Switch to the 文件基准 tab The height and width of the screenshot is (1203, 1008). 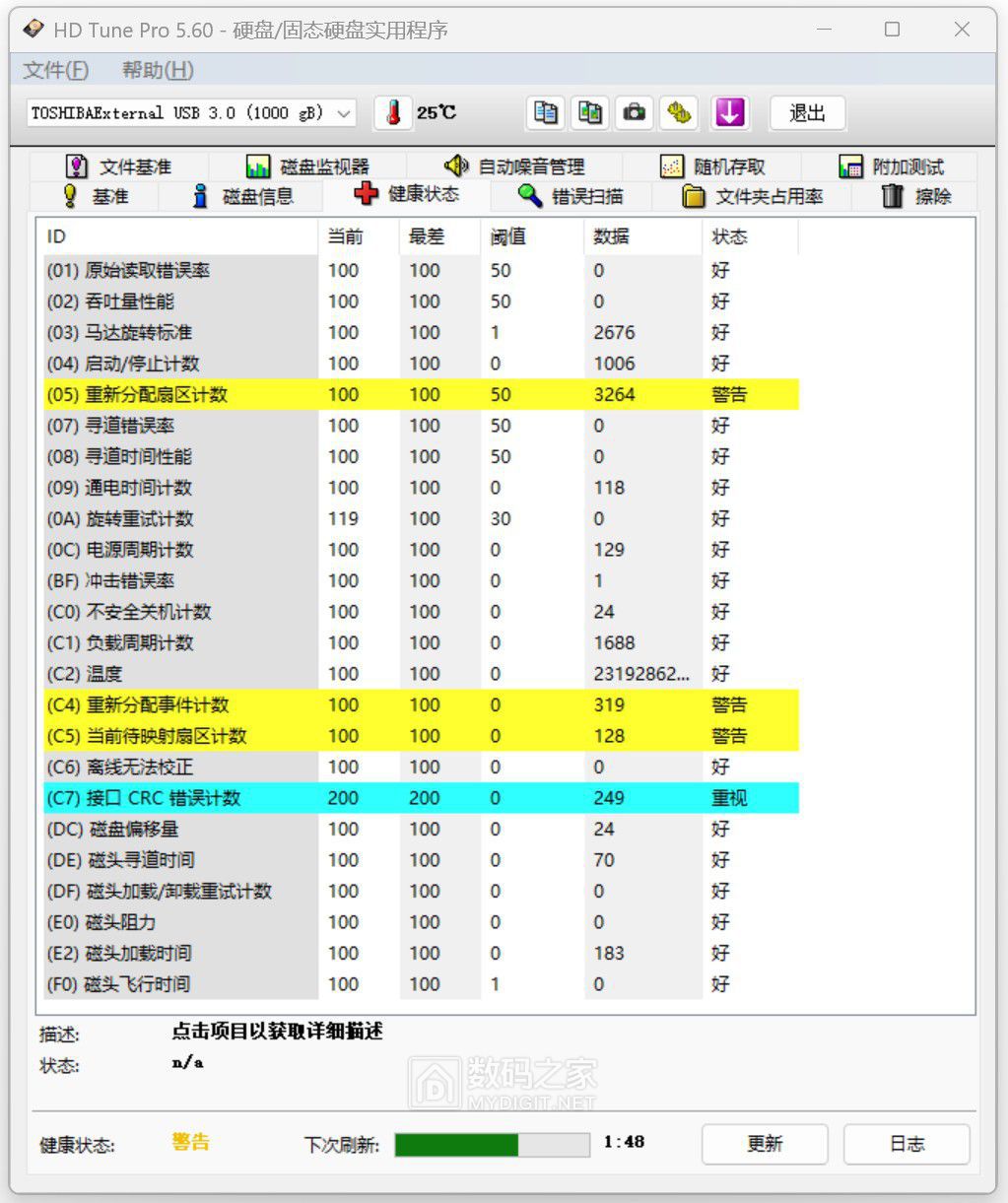[x=118, y=167]
